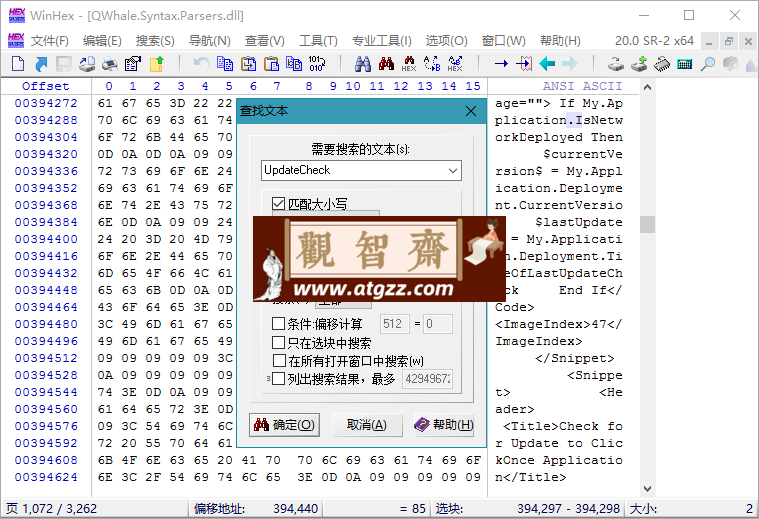Minimize the inner document window
The width and height of the screenshot is (759, 519).
click(x=709, y=41)
